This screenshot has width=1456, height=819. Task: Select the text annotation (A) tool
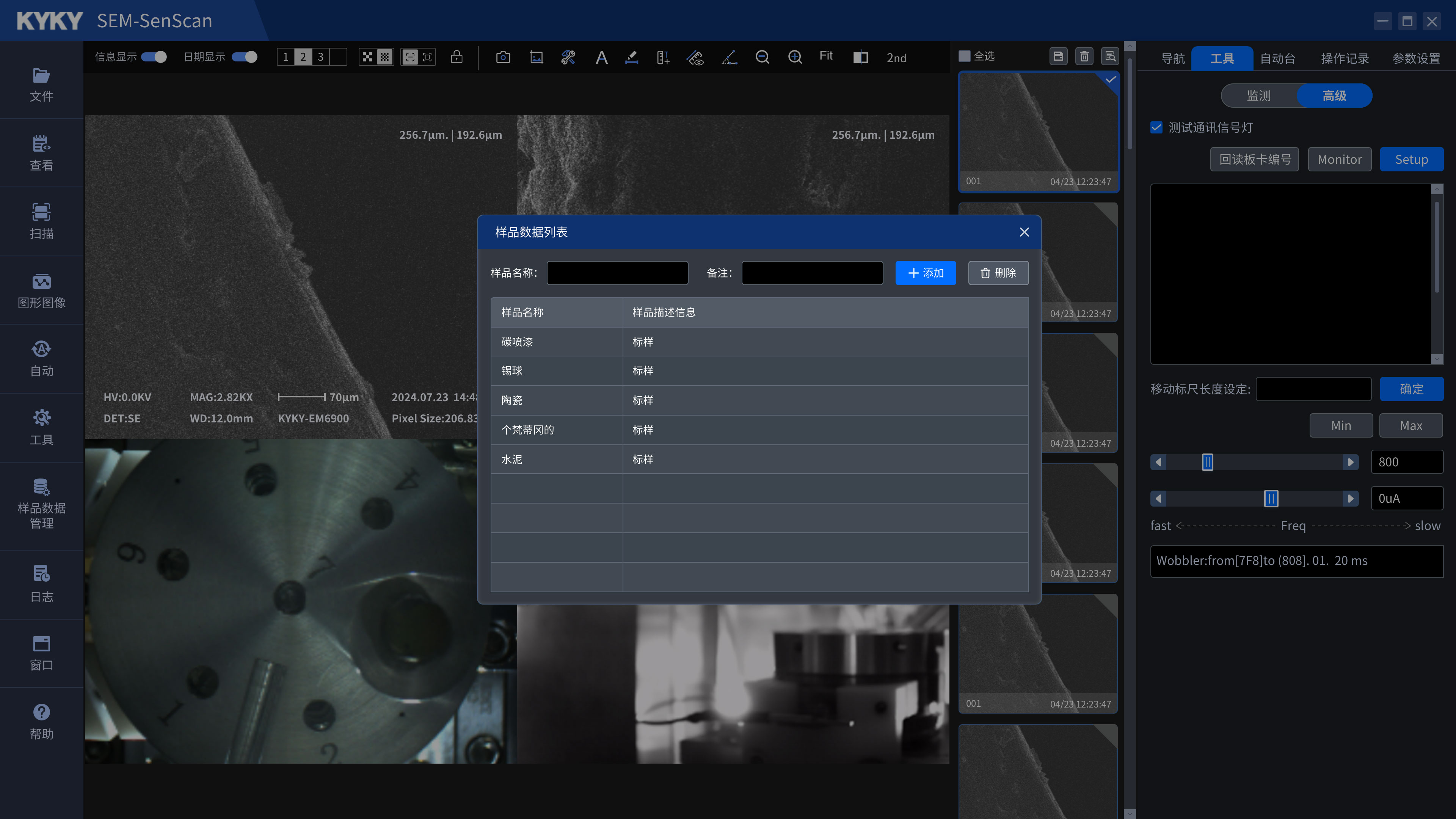click(601, 57)
